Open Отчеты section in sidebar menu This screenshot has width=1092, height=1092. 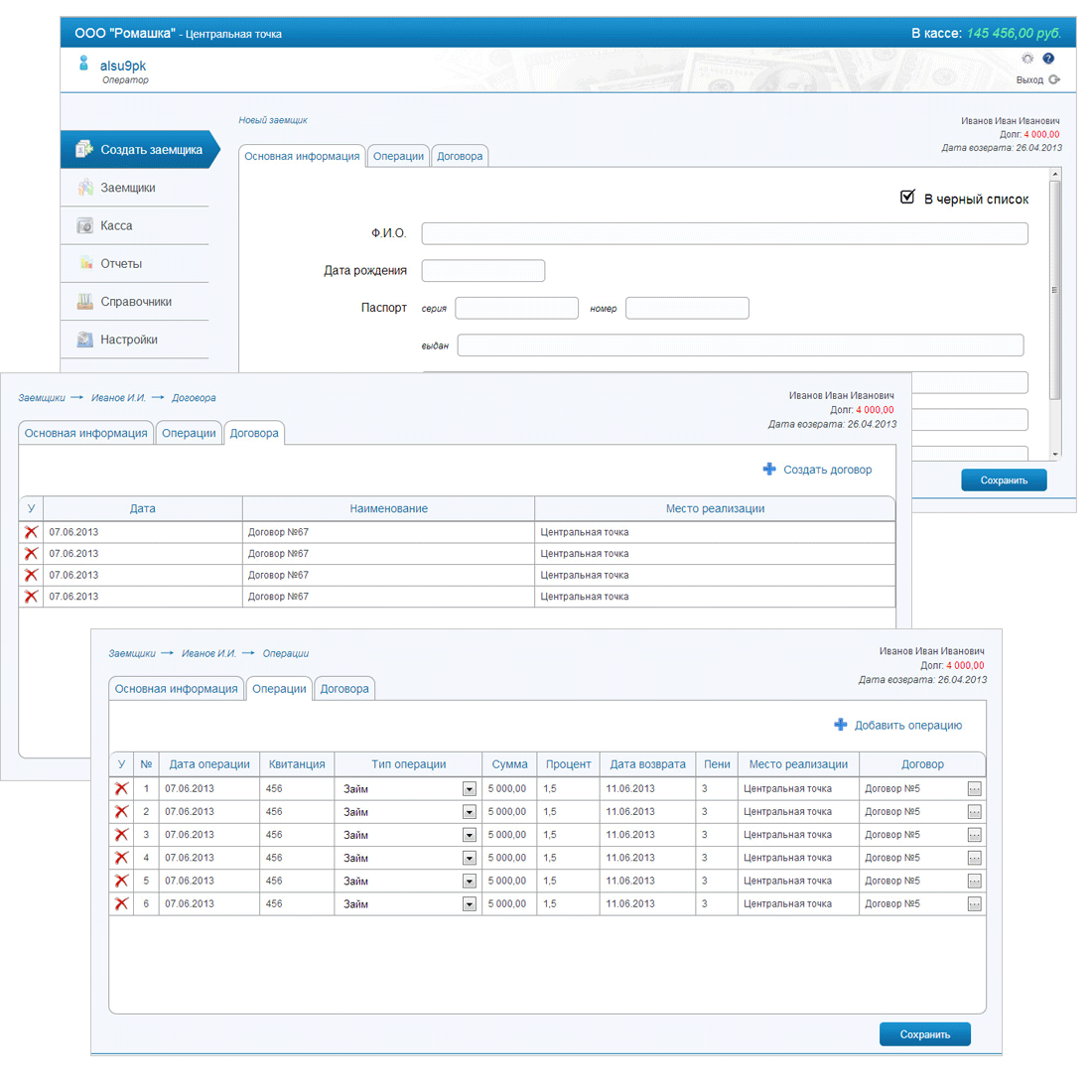point(134,263)
